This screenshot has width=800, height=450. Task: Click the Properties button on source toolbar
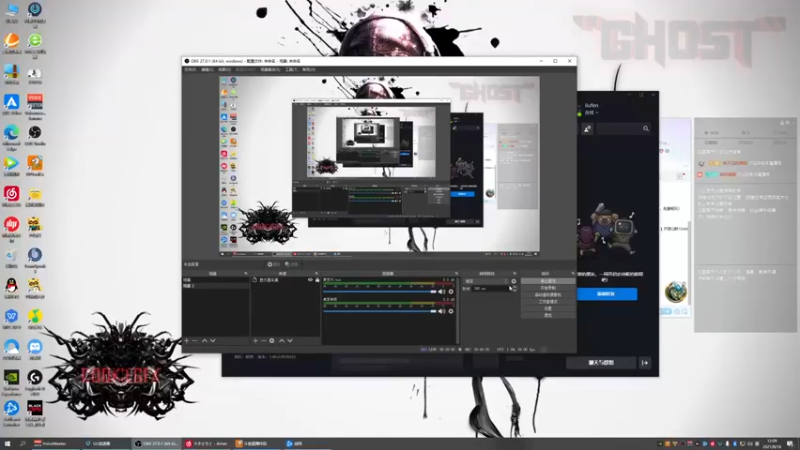[x=274, y=264]
